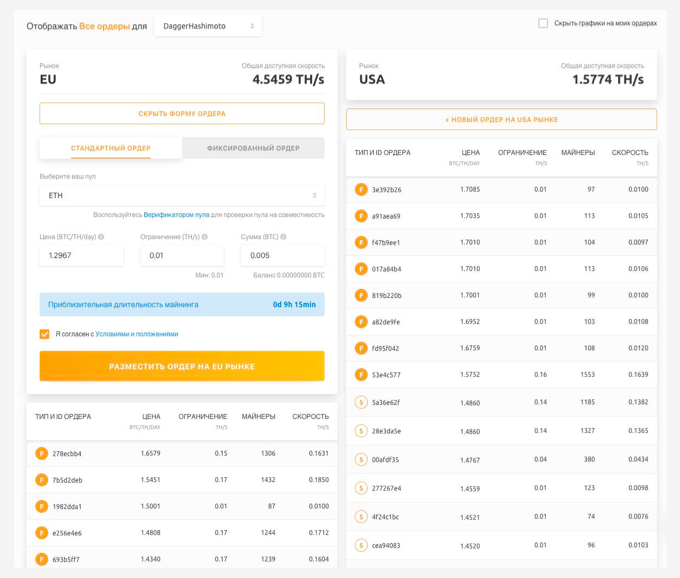The height and width of the screenshot is (578, 680).
Task: Open the Условиями и положениями link
Action: 137,334
